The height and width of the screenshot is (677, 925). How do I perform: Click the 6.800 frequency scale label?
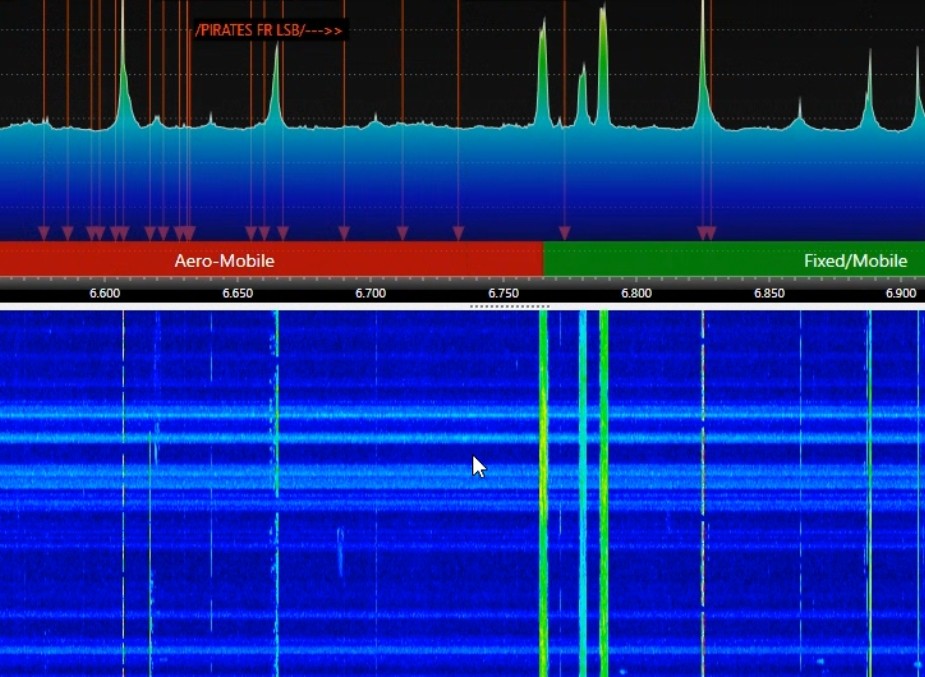pos(637,294)
